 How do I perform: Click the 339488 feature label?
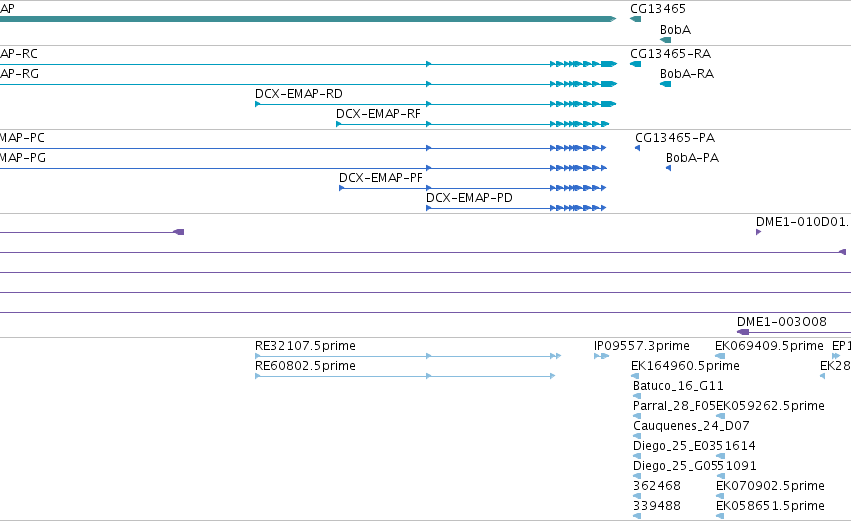pos(657,506)
